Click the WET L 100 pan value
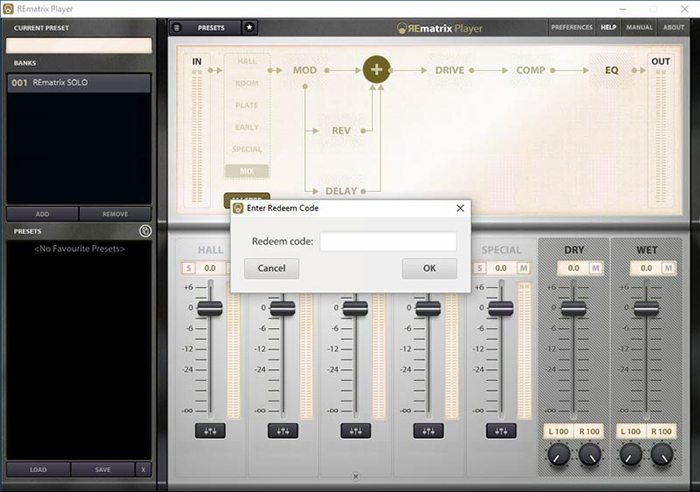Viewport: 700px width, 492px height. (631, 431)
